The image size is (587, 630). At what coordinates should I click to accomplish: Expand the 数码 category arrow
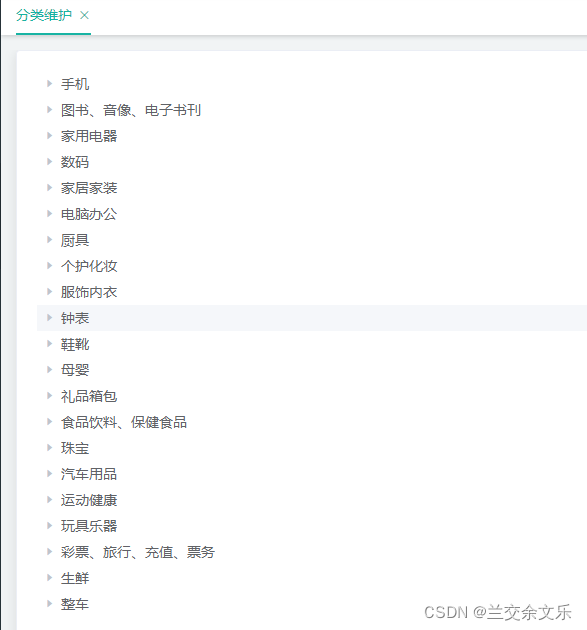[x=49, y=162]
